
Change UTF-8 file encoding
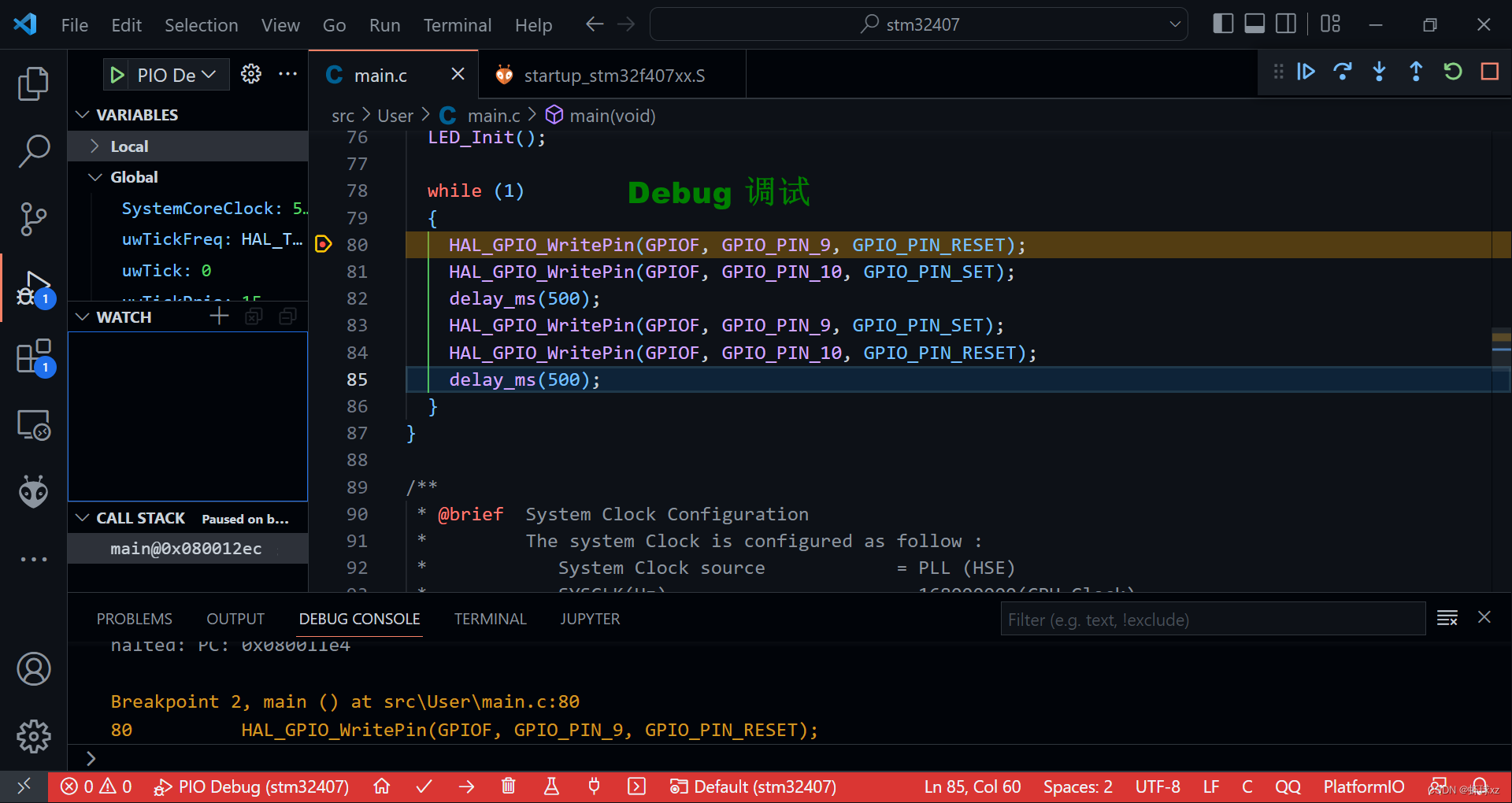click(1157, 786)
